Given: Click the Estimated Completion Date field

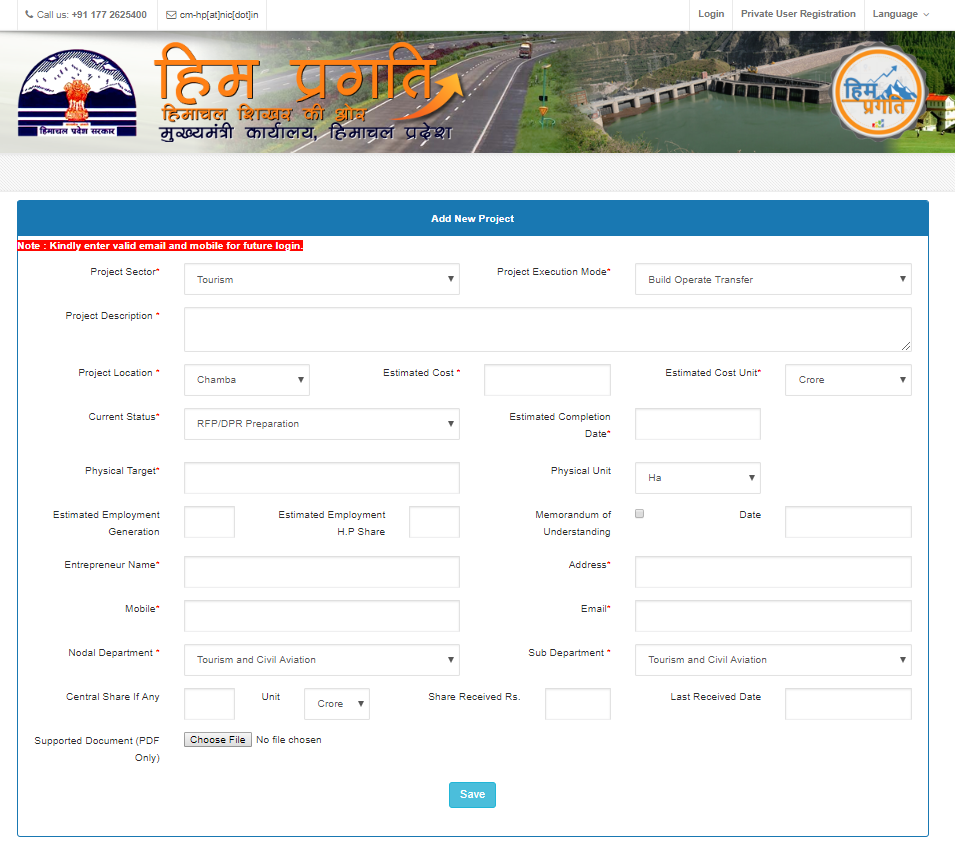Looking at the screenshot, I should (x=697, y=424).
